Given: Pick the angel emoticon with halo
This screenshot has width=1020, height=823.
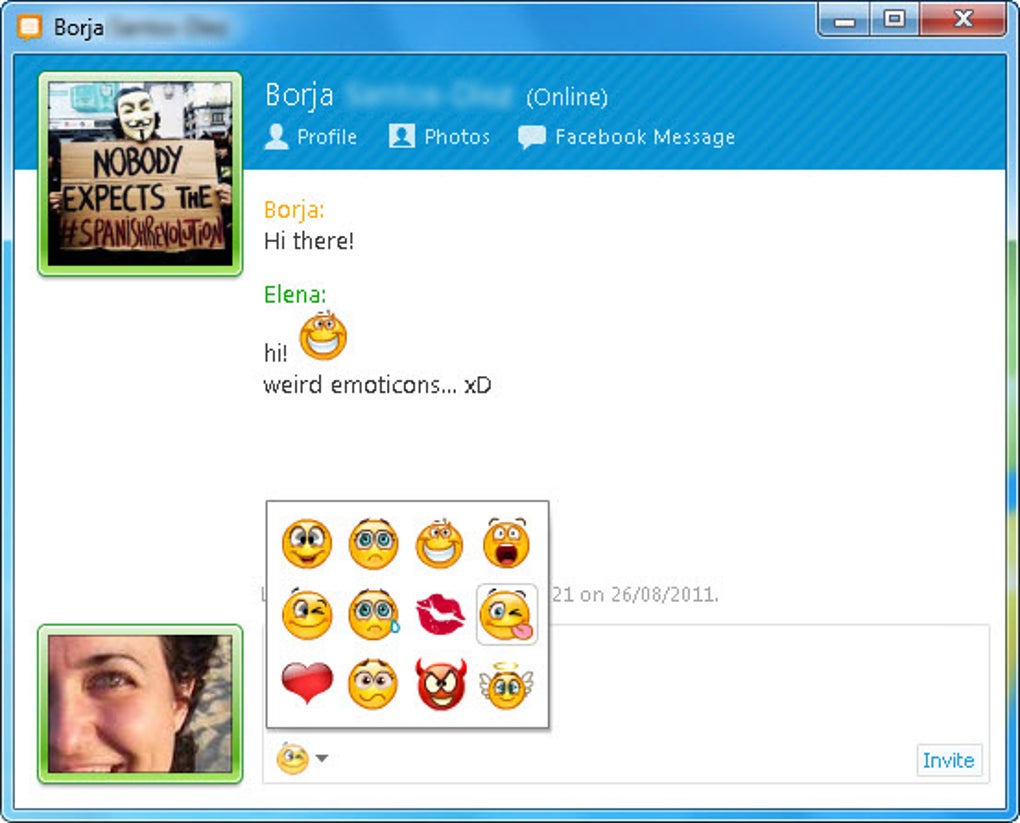Looking at the screenshot, I should click(506, 686).
